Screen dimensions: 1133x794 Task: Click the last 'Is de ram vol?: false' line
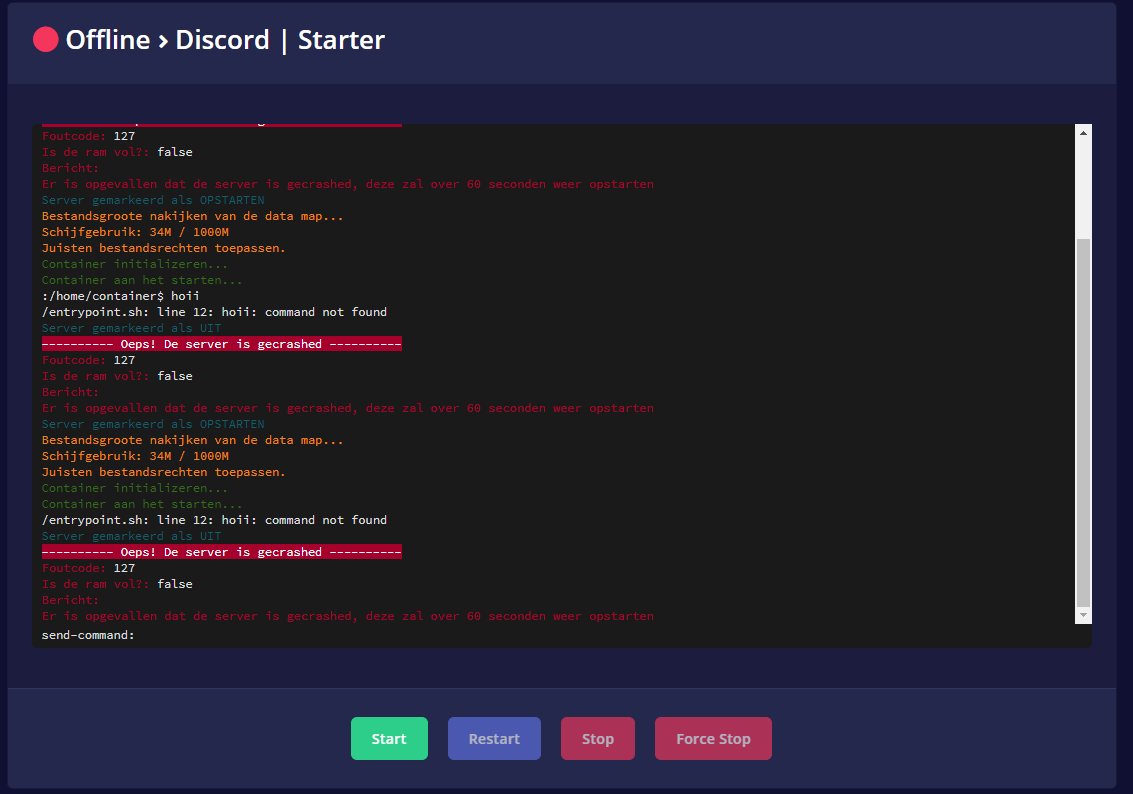click(117, 584)
